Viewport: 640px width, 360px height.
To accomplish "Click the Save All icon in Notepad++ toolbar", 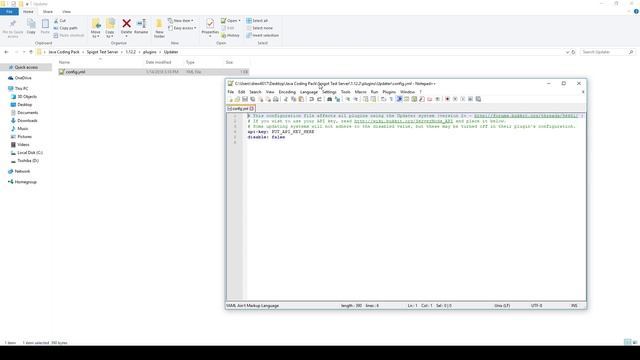I will click(x=252, y=99).
